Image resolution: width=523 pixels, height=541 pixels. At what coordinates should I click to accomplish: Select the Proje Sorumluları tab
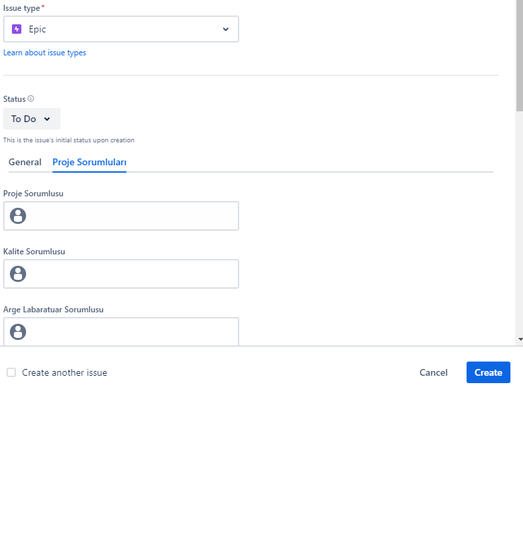89,162
